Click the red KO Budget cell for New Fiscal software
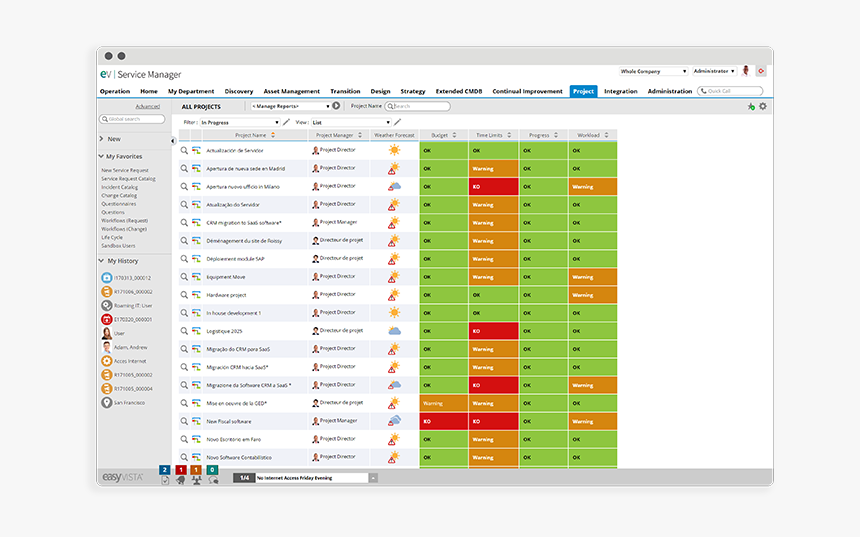The image size is (860, 537). pos(444,422)
